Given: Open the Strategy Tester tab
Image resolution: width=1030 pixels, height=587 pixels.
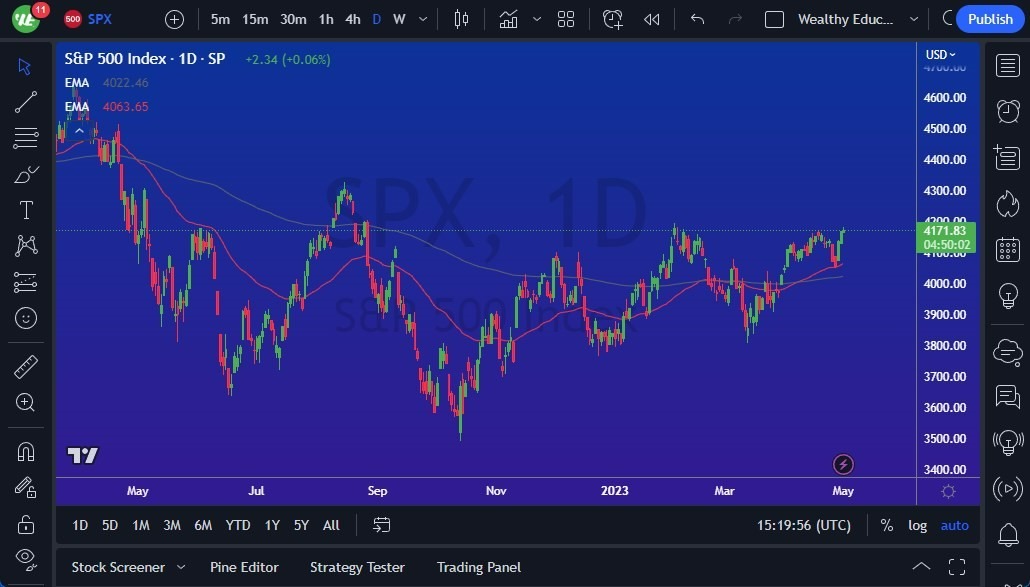Looking at the screenshot, I should click(x=357, y=567).
